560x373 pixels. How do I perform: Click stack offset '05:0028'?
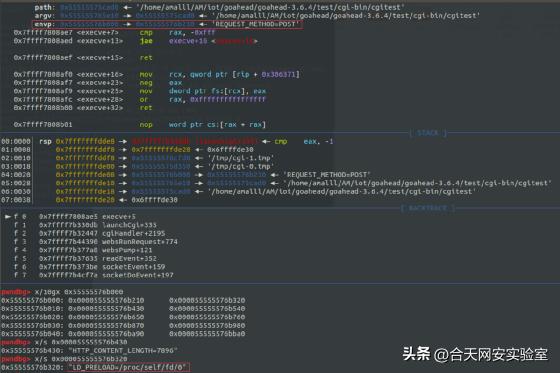point(16,183)
